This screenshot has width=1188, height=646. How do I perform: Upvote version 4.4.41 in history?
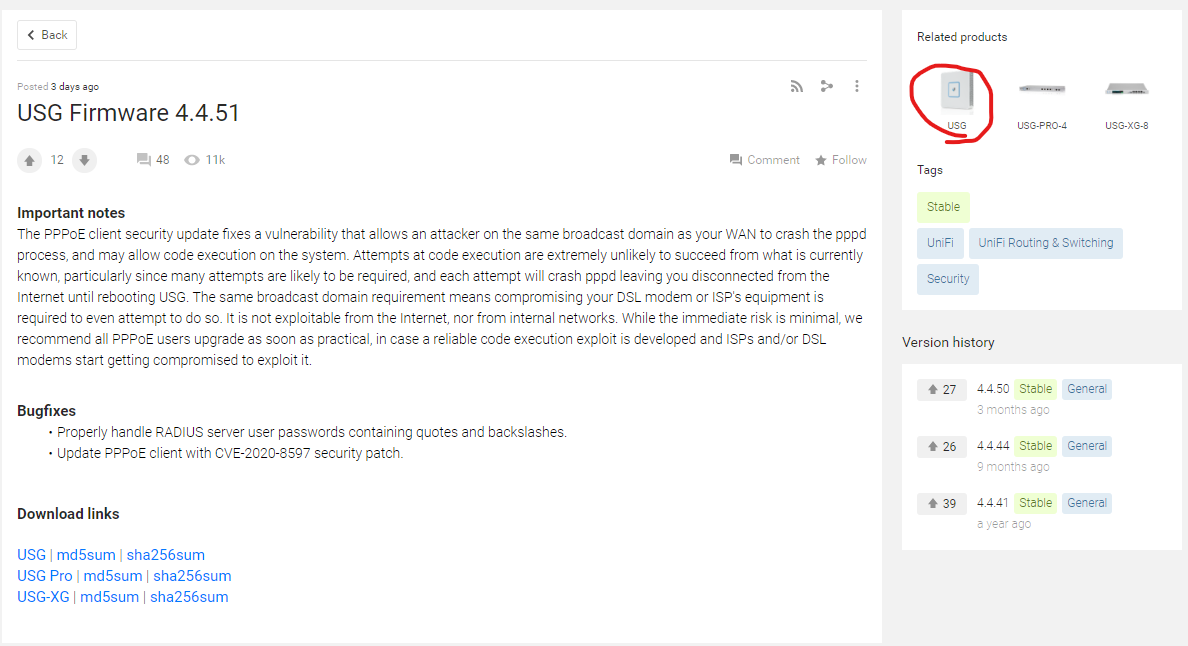[x=941, y=504]
